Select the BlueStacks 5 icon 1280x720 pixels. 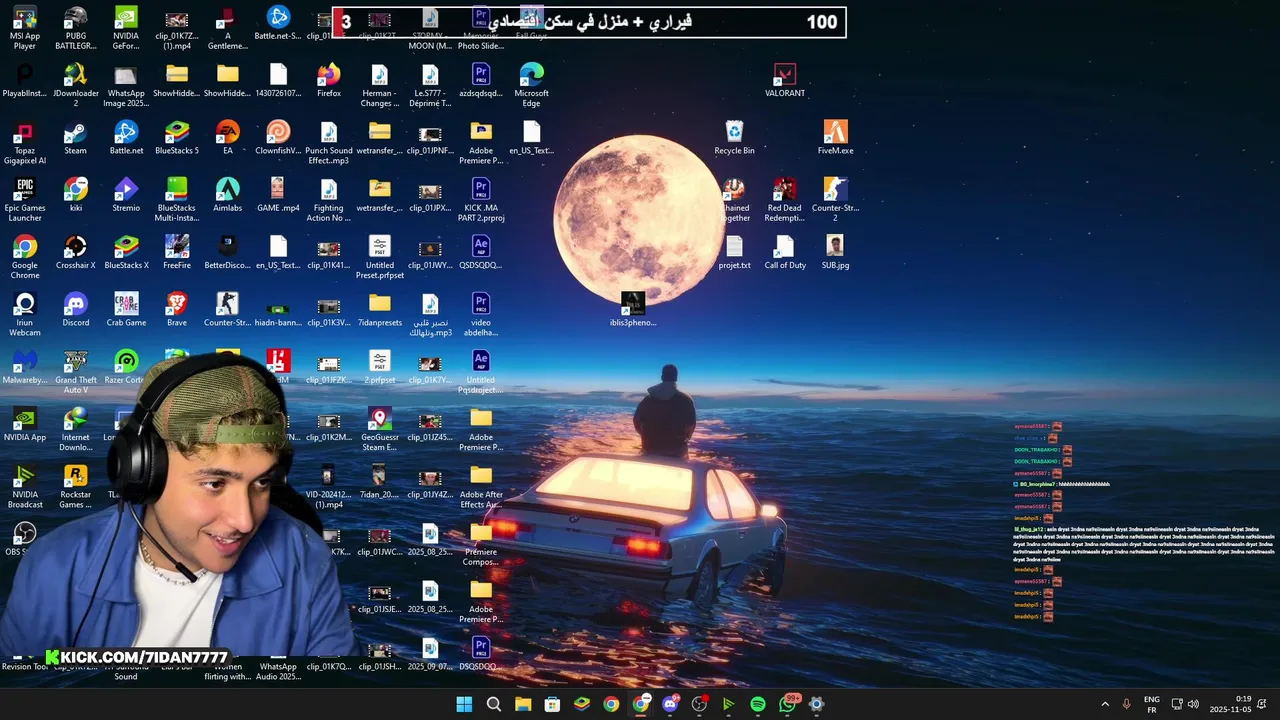tap(177, 138)
